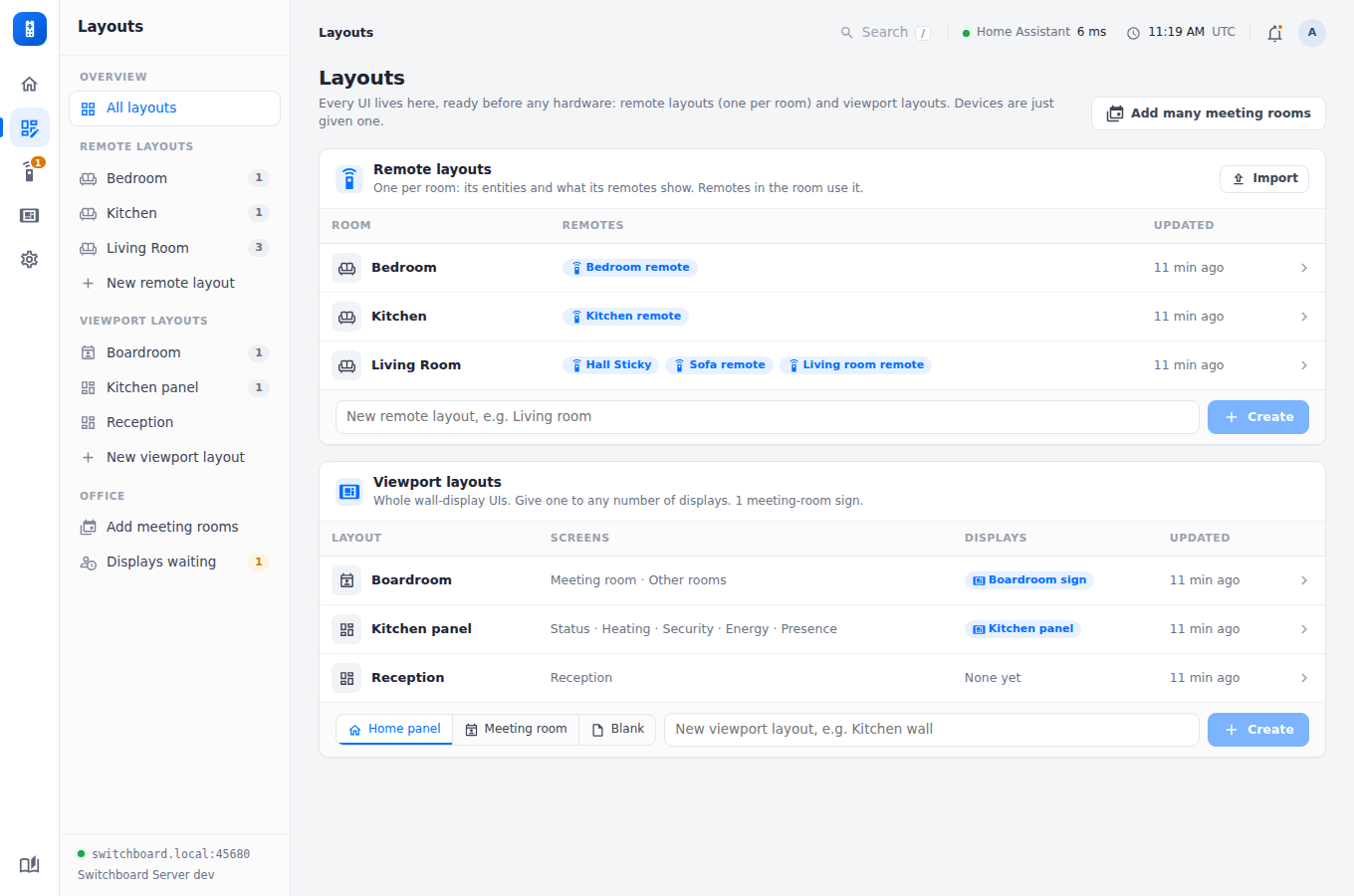This screenshot has width=1354, height=896.
Task: Click the Remote layouts section icon
Action: 349,179
